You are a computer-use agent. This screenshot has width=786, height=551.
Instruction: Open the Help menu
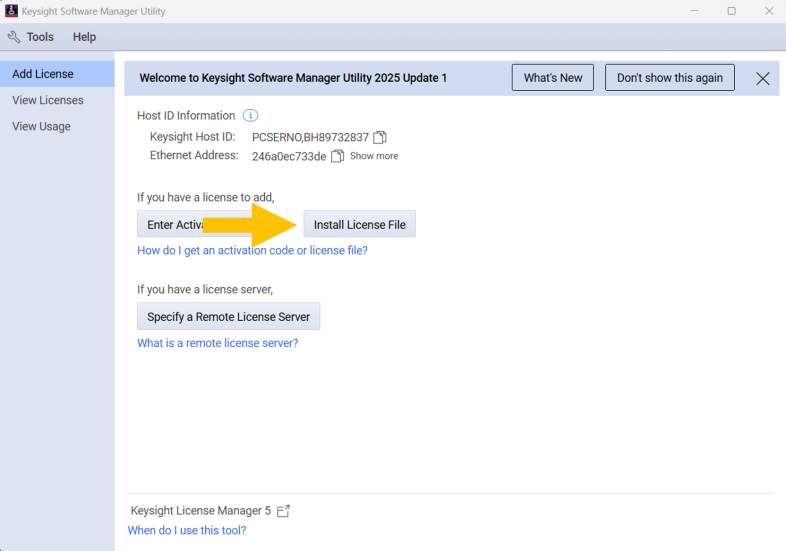[x=84, y=37]
